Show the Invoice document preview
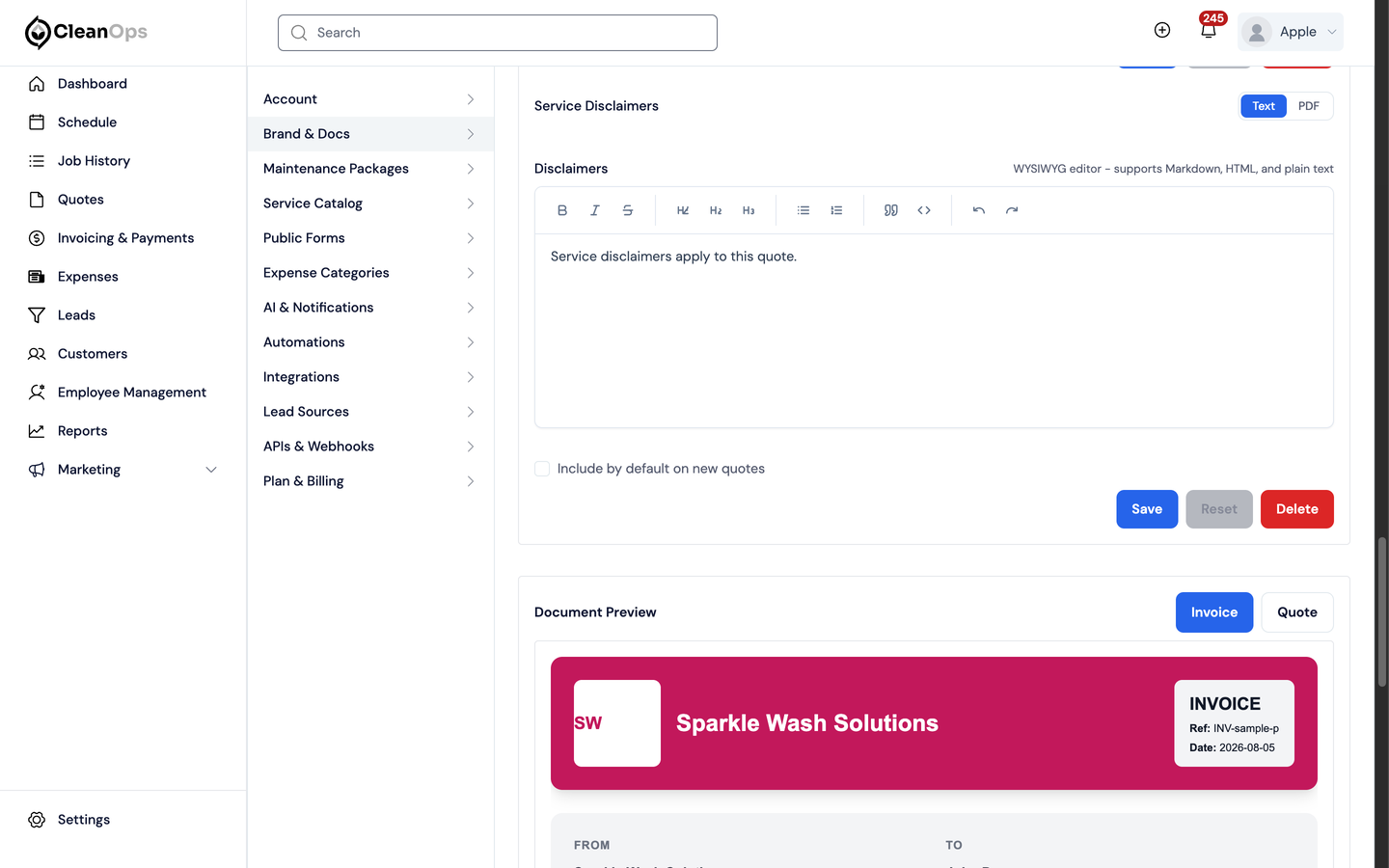Image resolution: width=1389 pixels, height=868 pixels. pyautogui.click(x=1214, y=612)
